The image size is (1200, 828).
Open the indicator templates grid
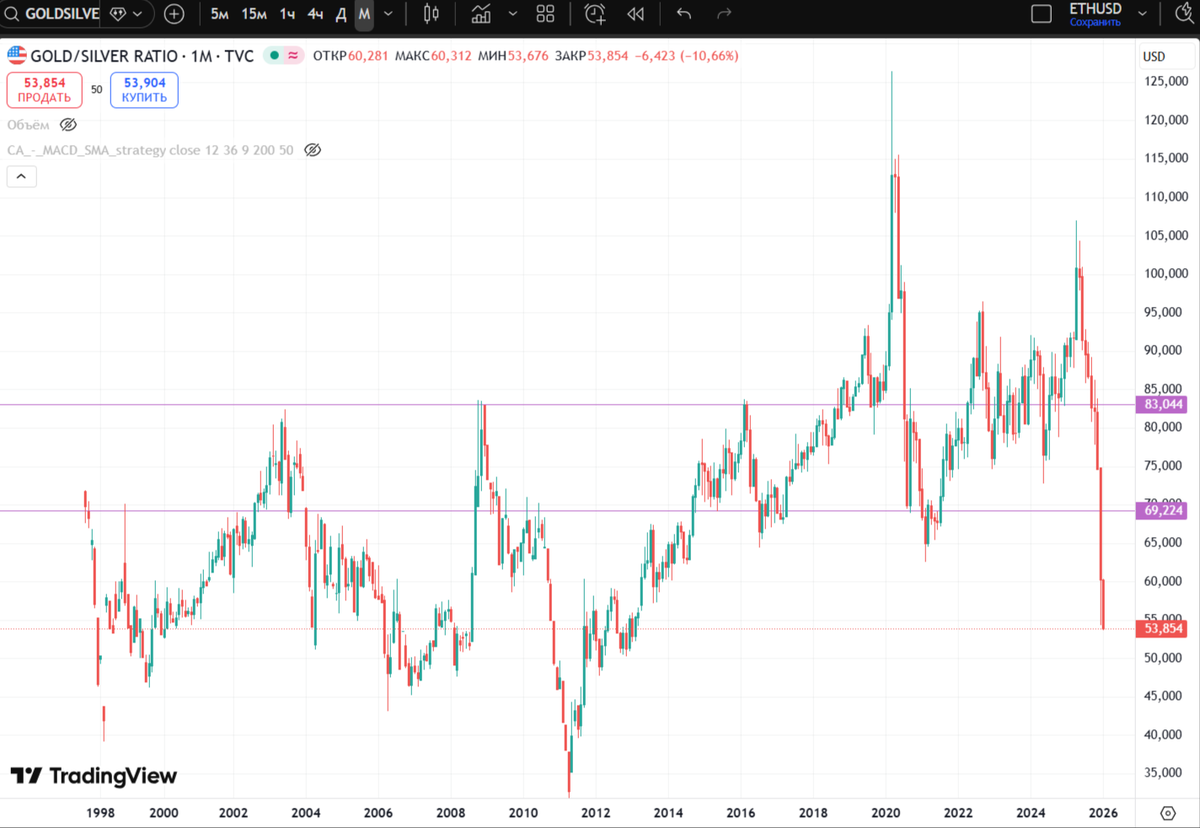coord(545,14)
